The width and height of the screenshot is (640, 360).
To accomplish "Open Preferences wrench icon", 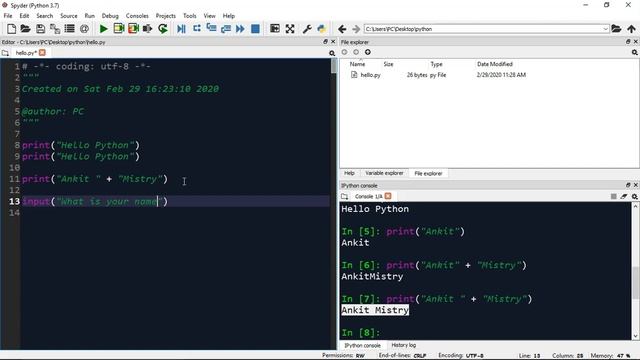I will 307,29.
